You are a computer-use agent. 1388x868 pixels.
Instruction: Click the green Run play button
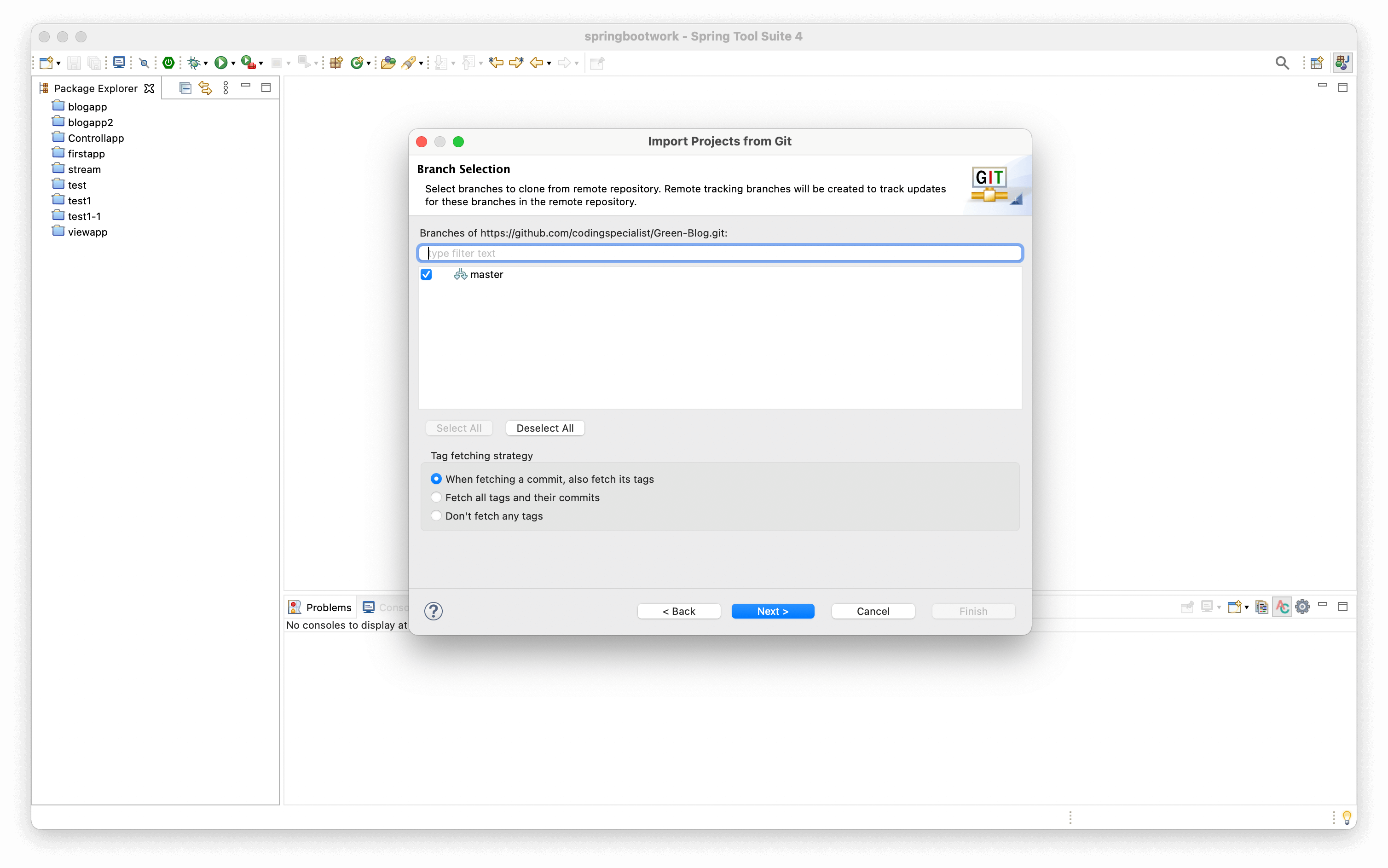tap(220, 63)
